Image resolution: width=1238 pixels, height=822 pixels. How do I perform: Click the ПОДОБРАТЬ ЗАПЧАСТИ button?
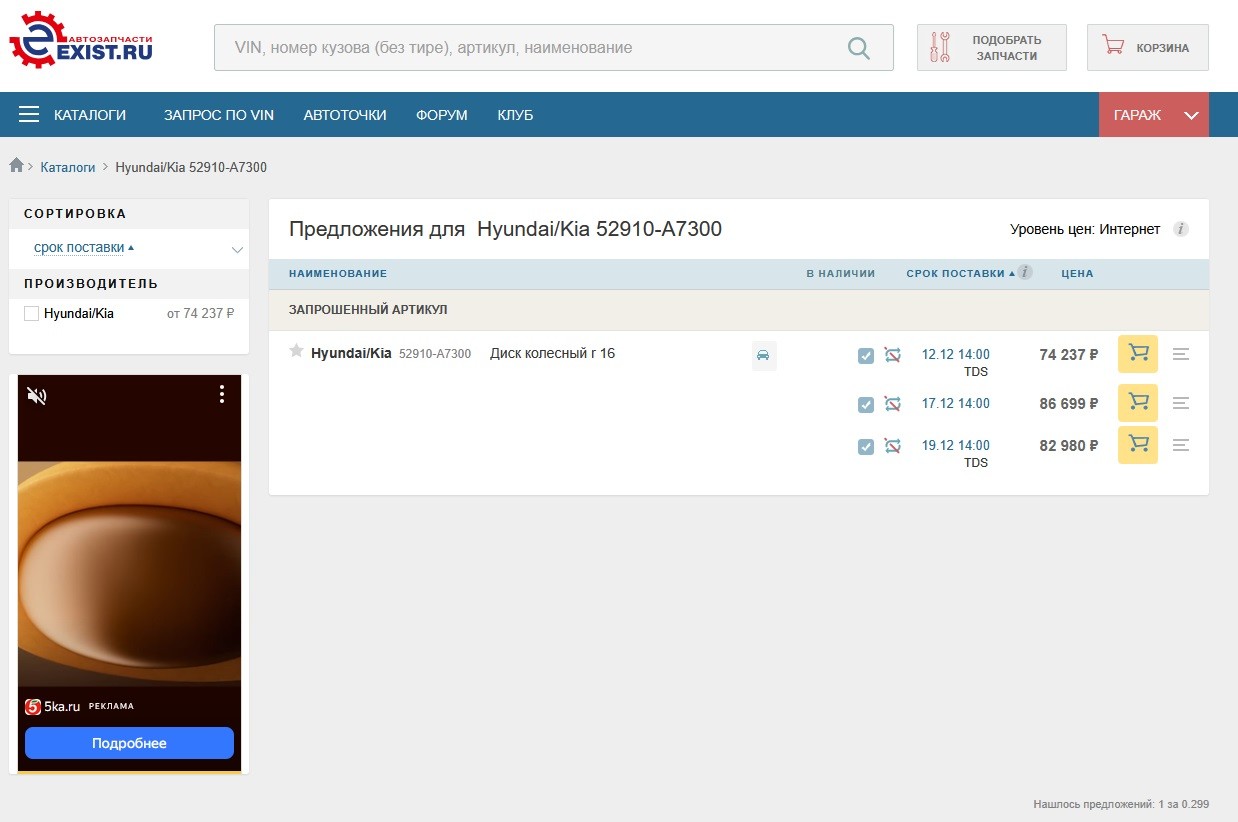click(x=992, y=48)
